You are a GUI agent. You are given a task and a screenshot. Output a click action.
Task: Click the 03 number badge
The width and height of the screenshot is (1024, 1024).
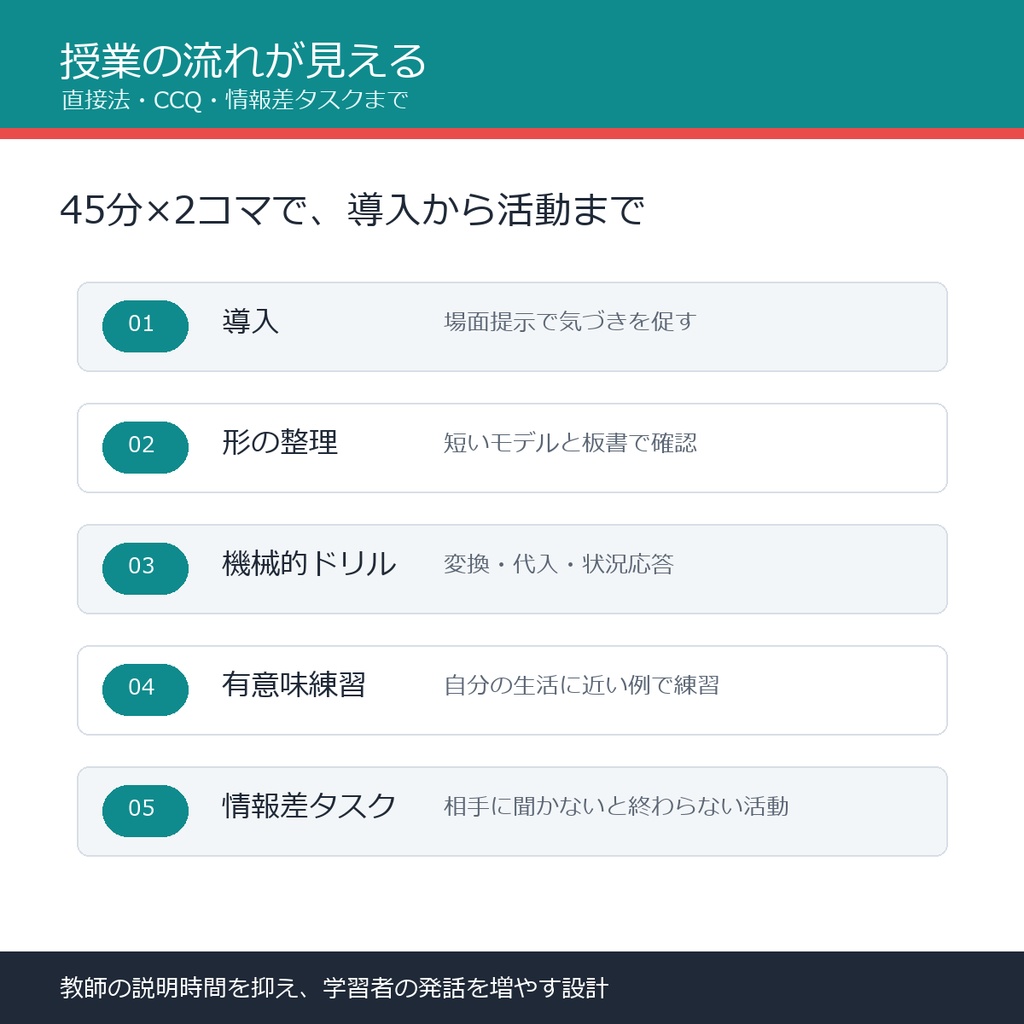click(145, 569)
